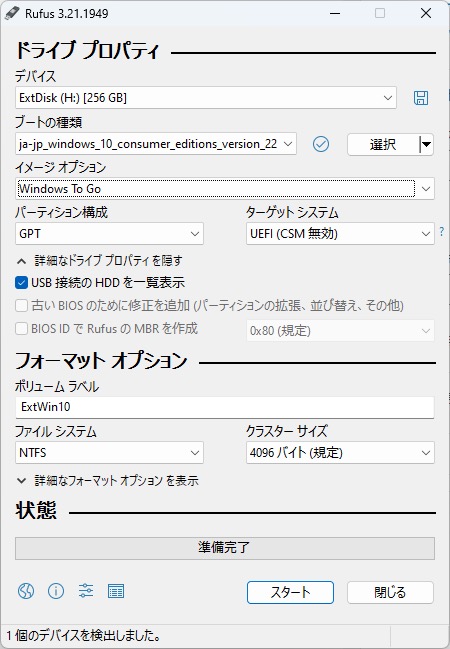
Task: Open the クラスター サイズ 4096 バイト dropdown
Action: [x=340, y=452]
